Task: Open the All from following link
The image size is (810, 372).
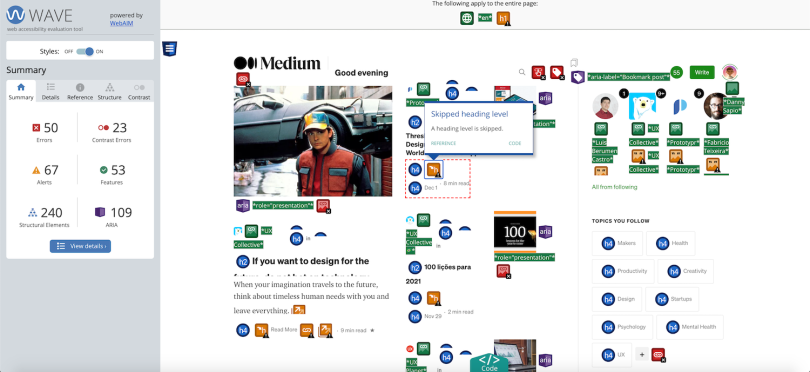Action: coord(614,187)
